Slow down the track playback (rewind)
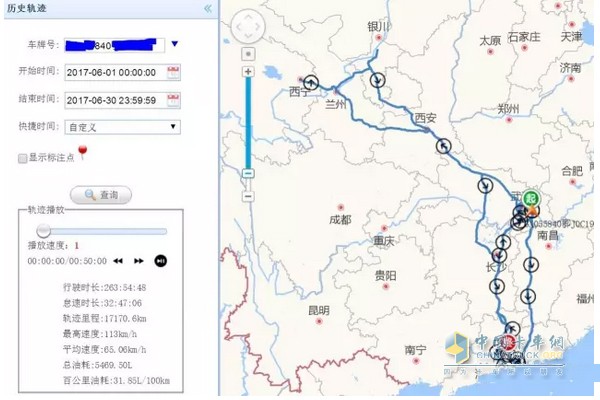 [x=117, y=261]
